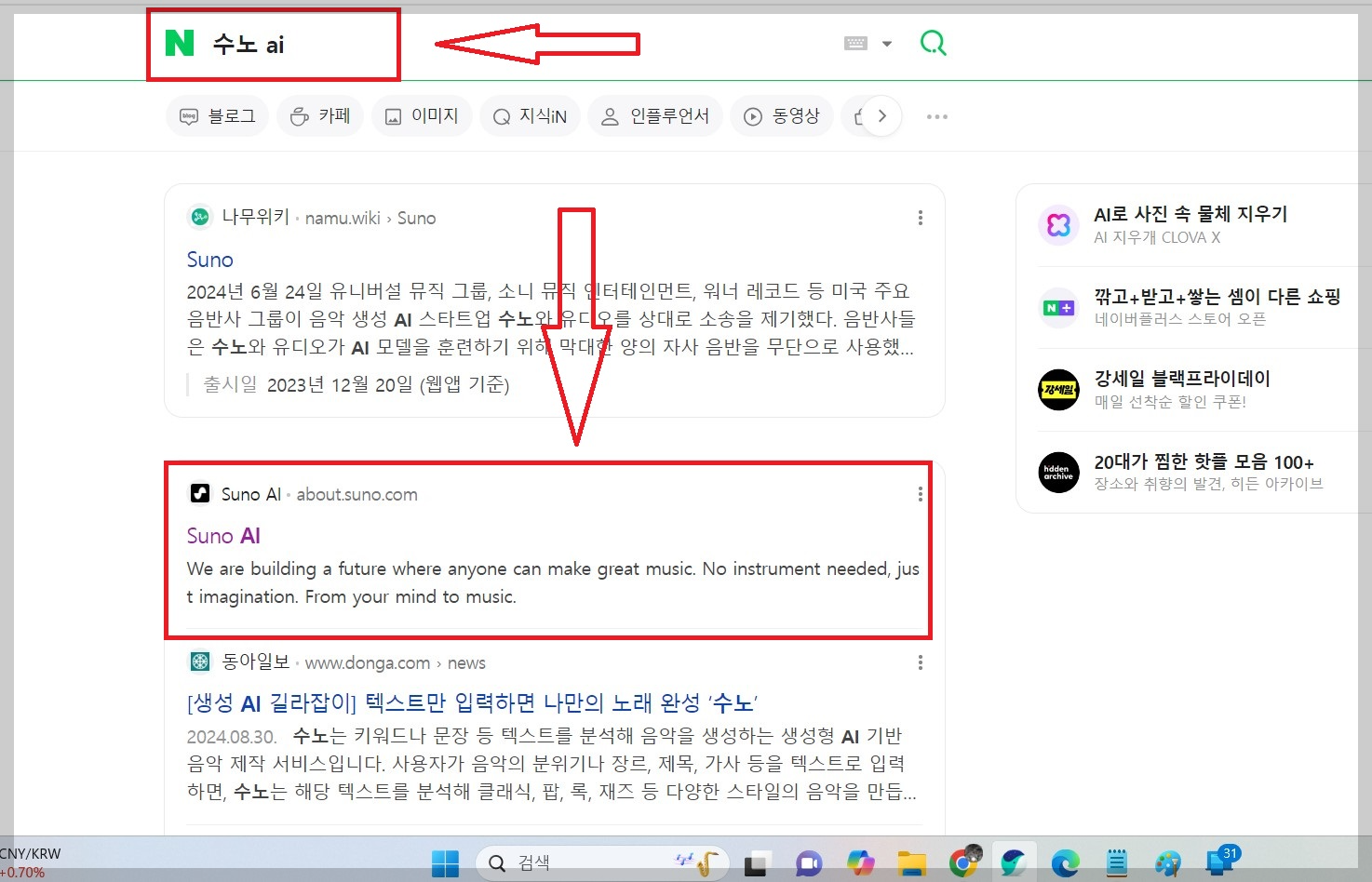The width and height of the screenshot is (1372, 882).
Task: Open the Windows Start menu
Action: 446,864
